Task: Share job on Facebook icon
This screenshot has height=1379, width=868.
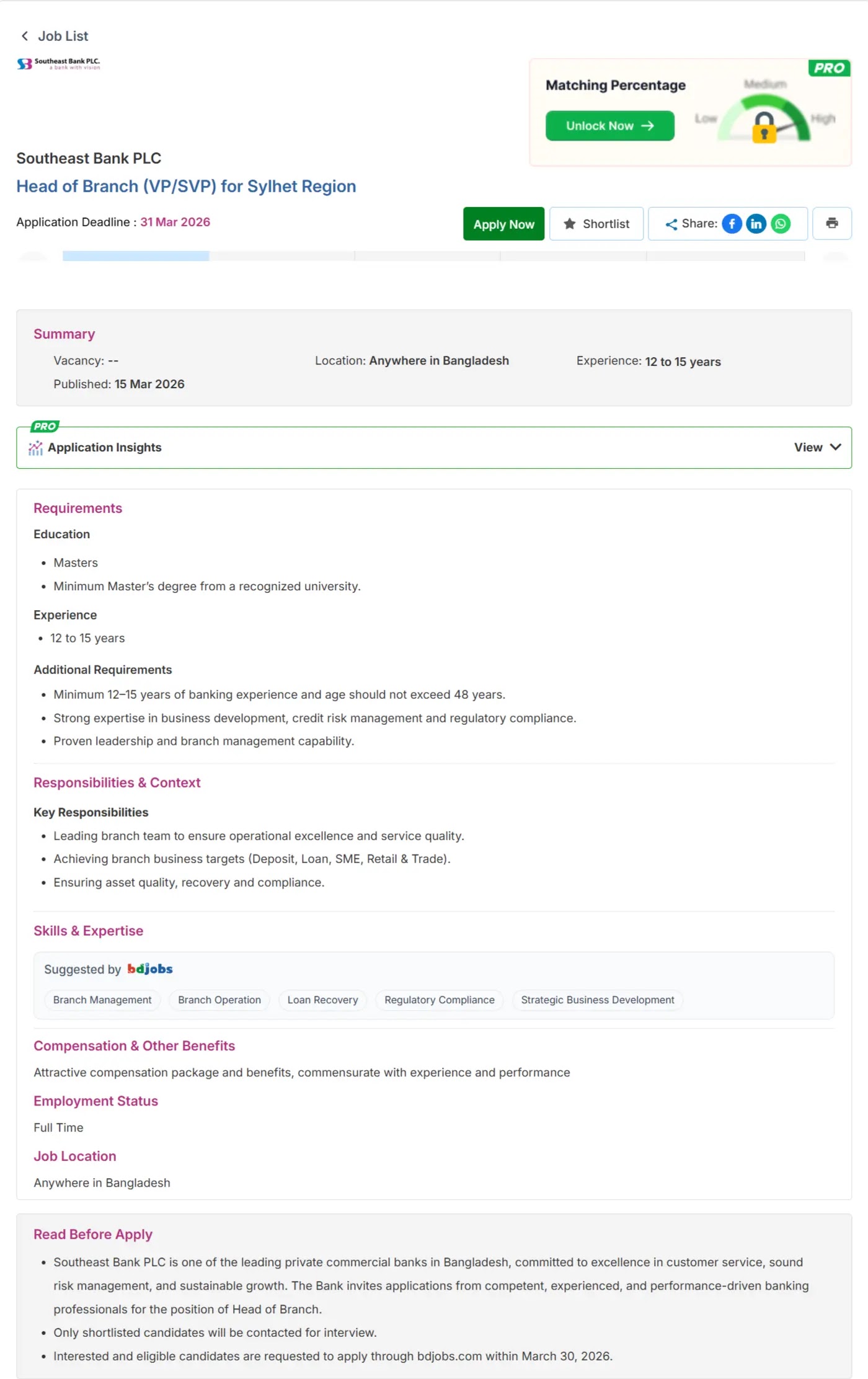Action: (x=732, y=224)
